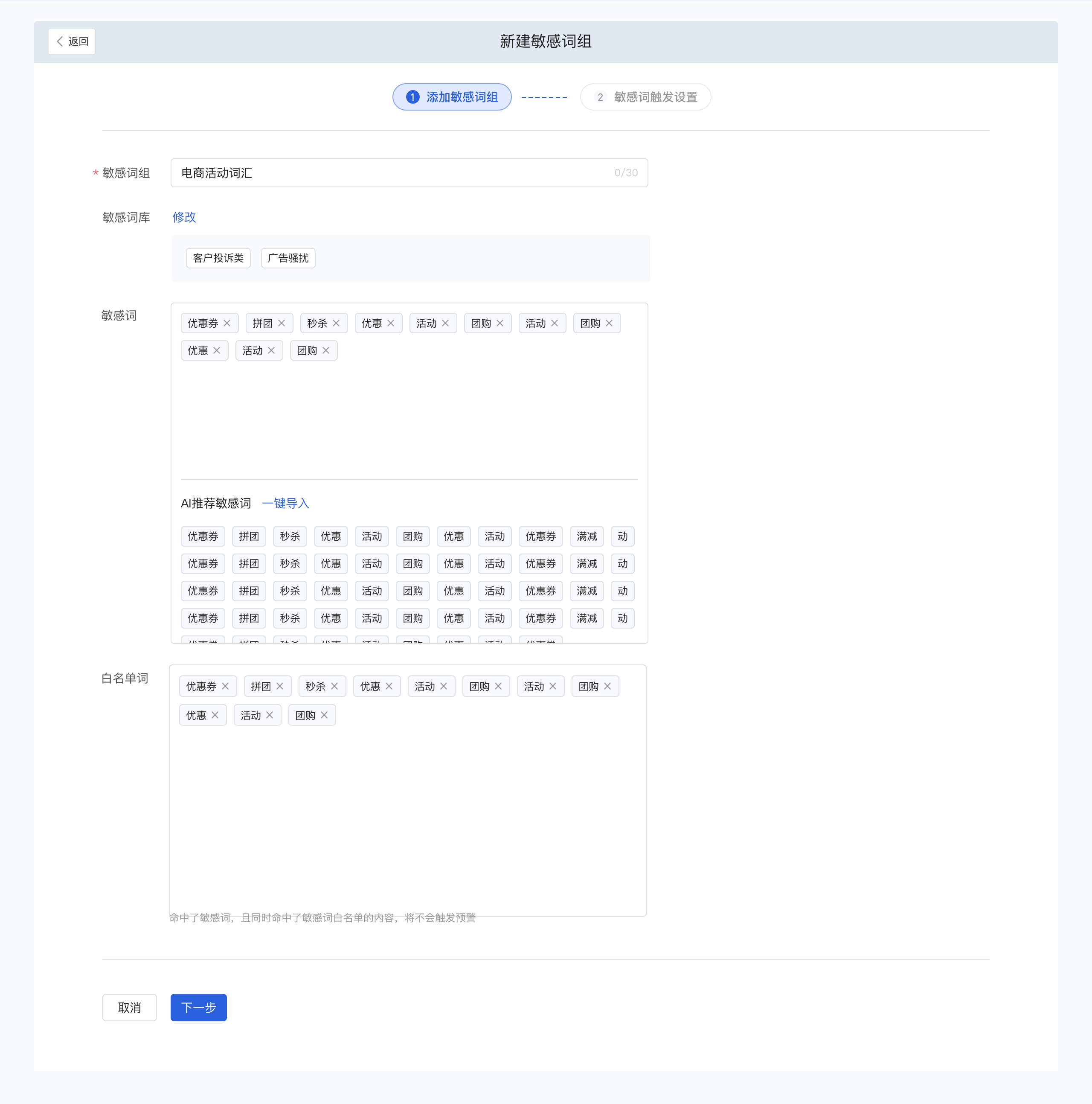1092x1104 pixels.
Task: Remove 秒杀 from the 白名单词 box
Action: [x=335, y=686]
